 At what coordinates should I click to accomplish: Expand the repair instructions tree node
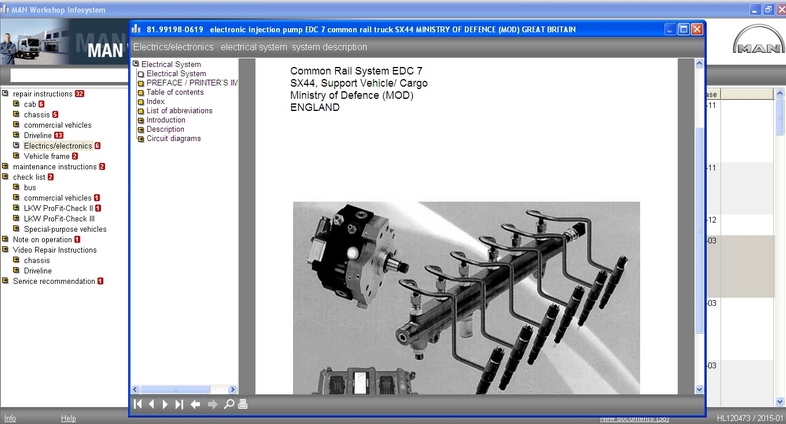tap(5, 93)
